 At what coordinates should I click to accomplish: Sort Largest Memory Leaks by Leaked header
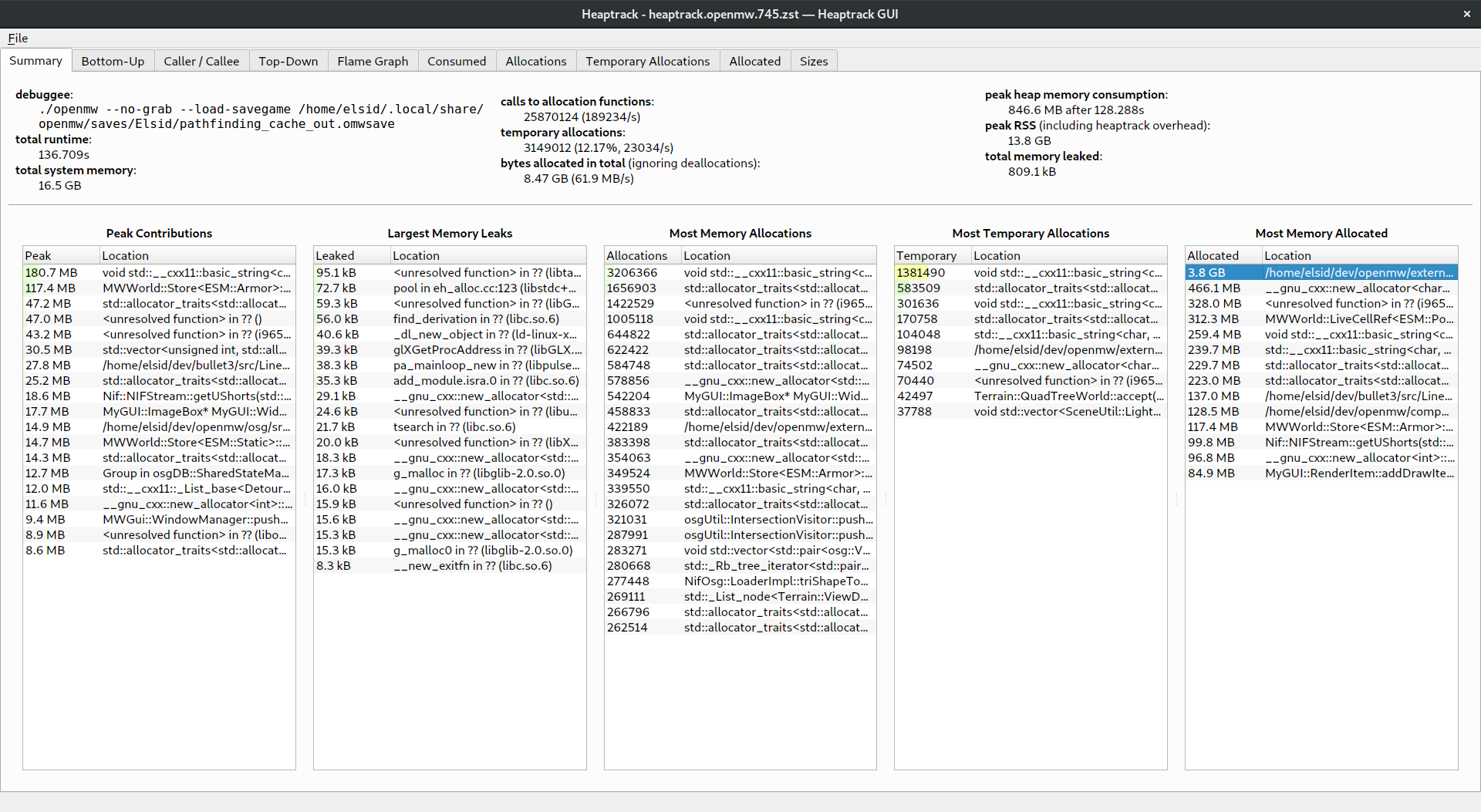pyautogui.click(x=352, y=255)
